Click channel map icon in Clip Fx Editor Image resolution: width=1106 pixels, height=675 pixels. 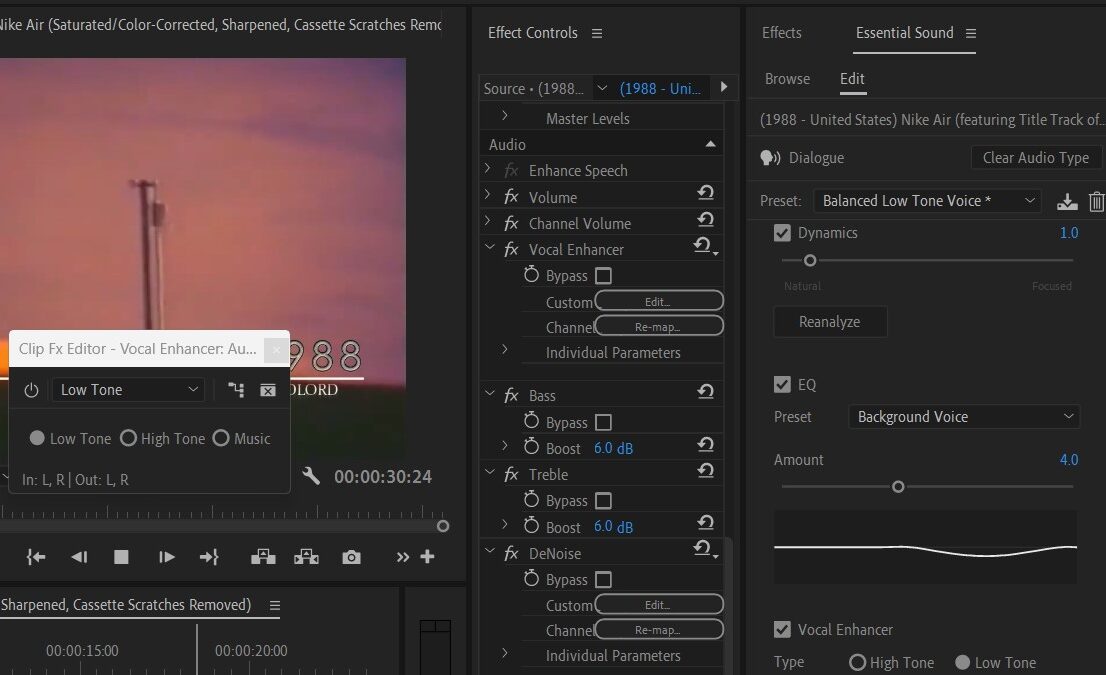(x=236, y=390)
